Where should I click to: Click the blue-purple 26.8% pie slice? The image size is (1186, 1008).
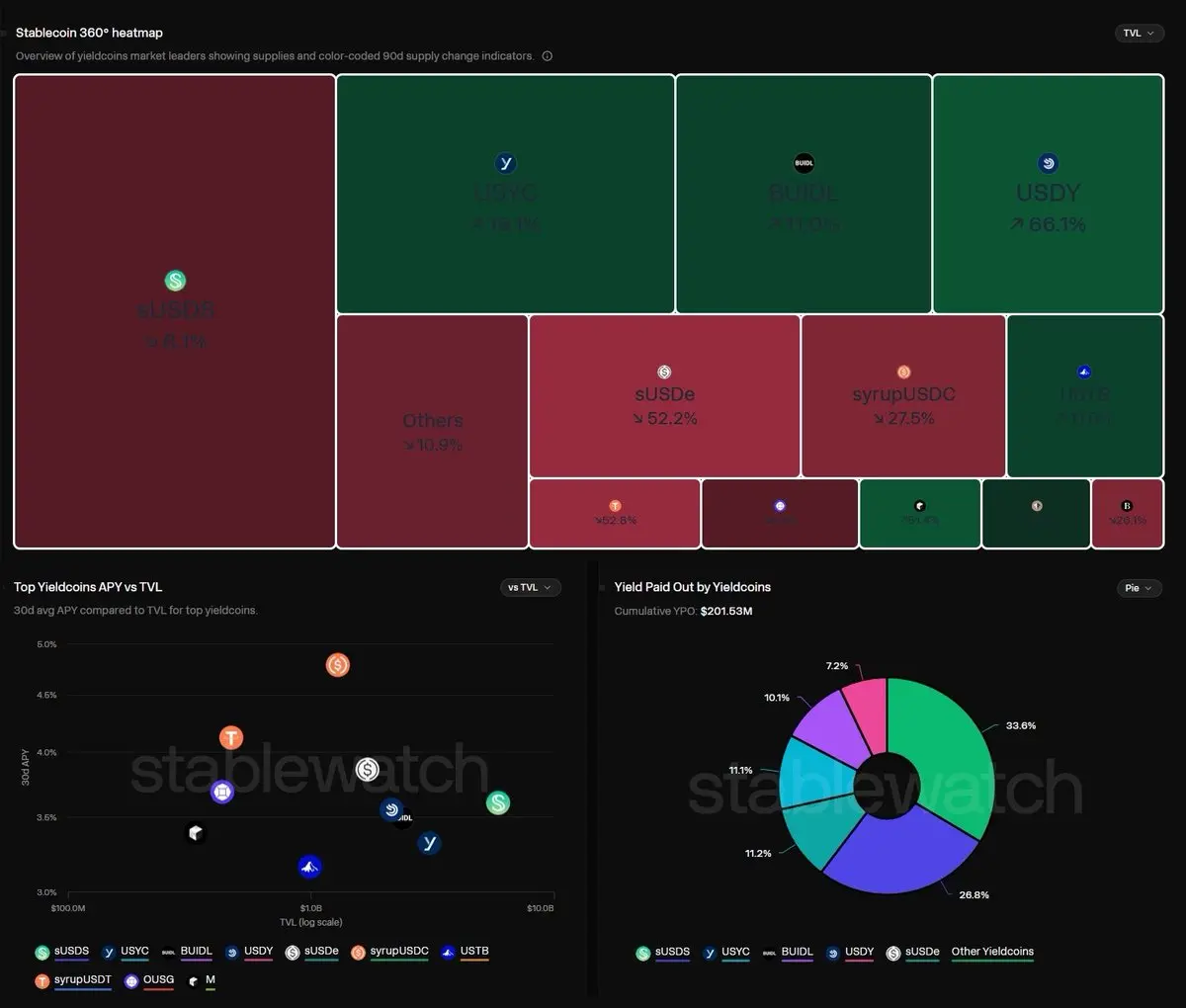[x=899, y=858]
